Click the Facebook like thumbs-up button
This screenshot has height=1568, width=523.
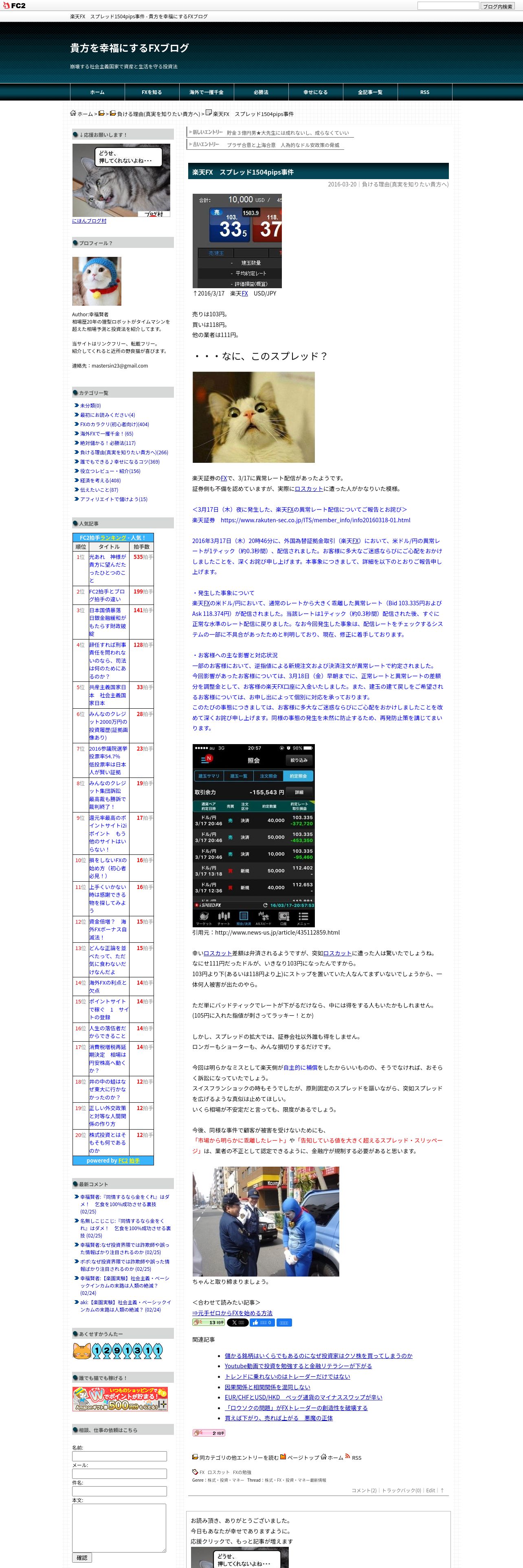(x=262, y=1323)
